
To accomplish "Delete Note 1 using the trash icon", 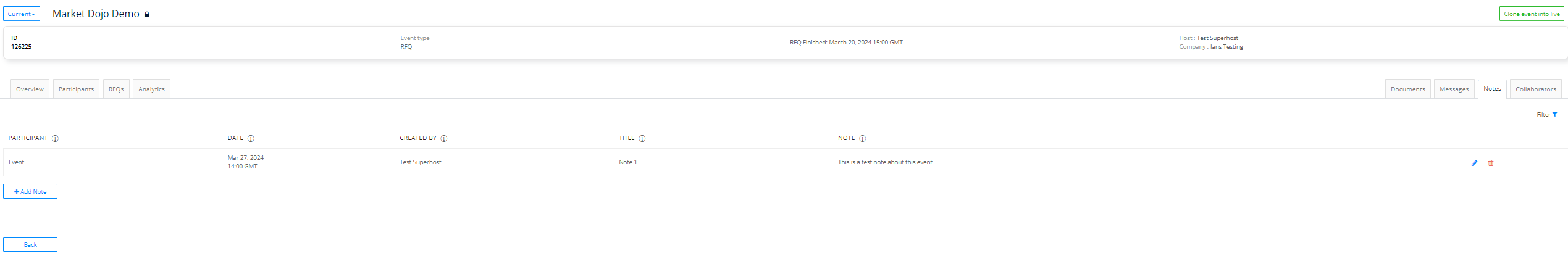I will pyautogui.click(x=1491, y=163).
